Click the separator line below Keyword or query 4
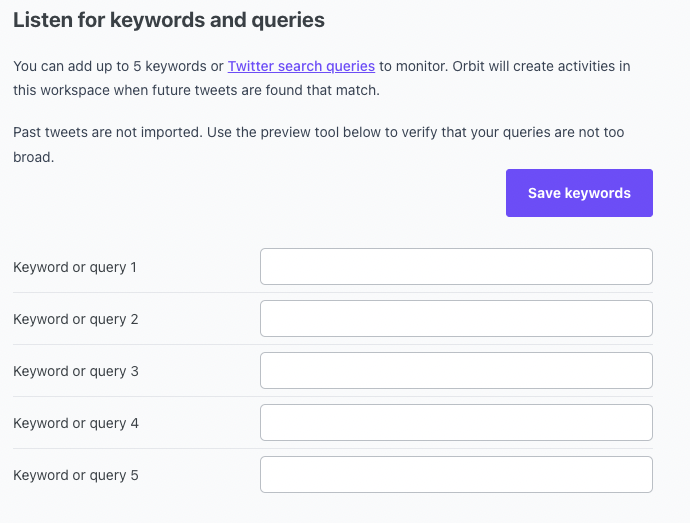Screen dimensions: 690x523 click(130, 449)
